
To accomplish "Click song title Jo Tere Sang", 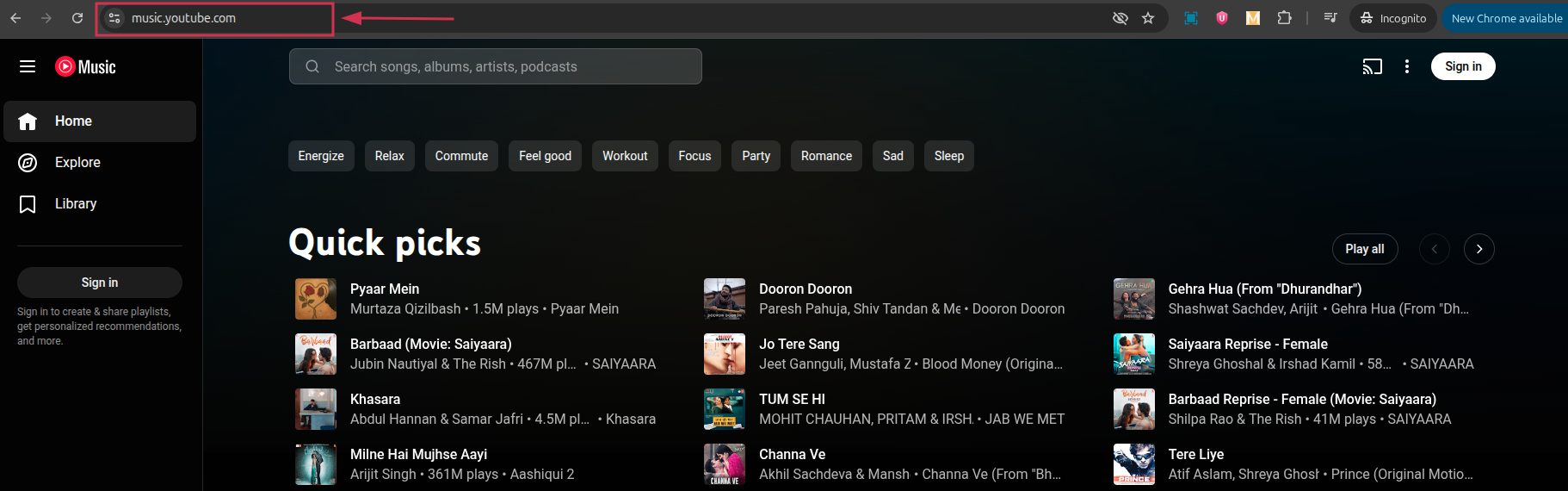I will coord(799,344).
